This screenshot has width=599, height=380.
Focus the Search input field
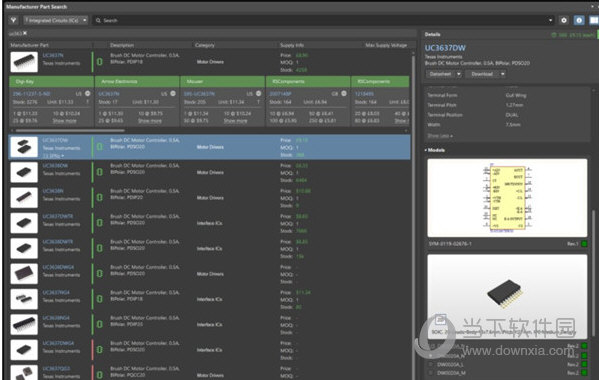321,20
